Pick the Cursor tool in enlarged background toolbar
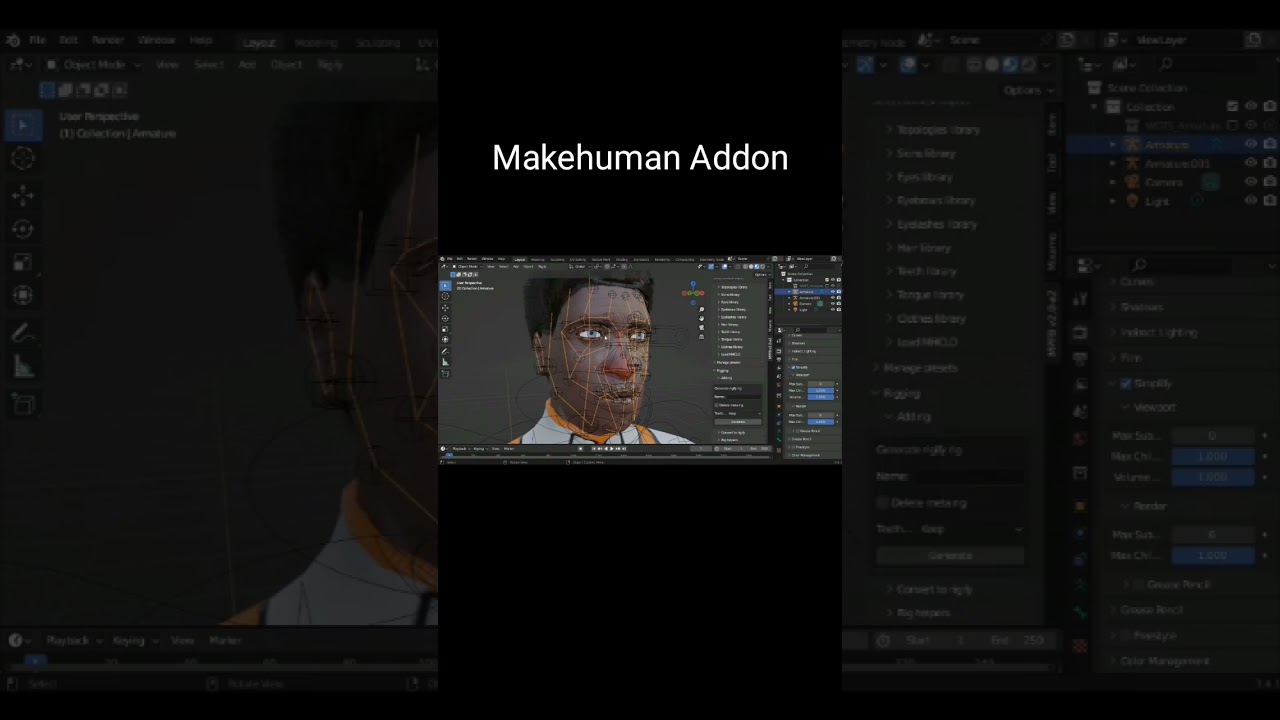The width and height of the screenshot is (1280, 720). pyautogui.click(x=23, y=158)
